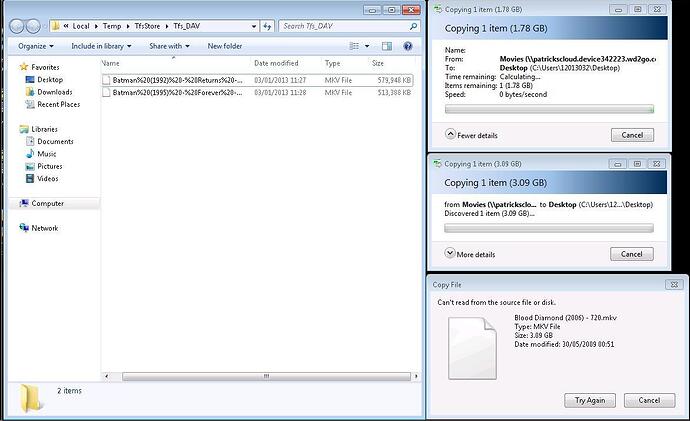Viewport: 690px width, 421px height.
Task: Click the scrollbar left arrow
Action: [106, 377]
